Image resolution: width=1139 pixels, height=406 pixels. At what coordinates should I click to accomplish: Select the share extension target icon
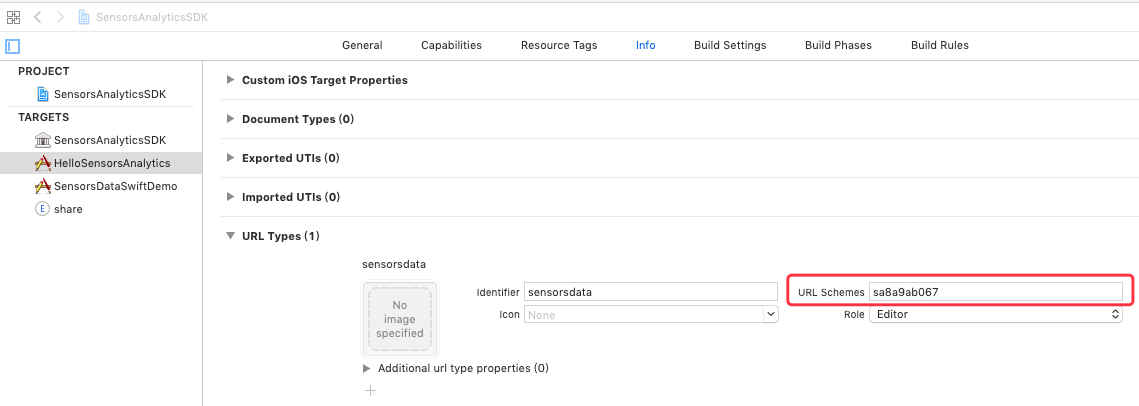(43, 209)
